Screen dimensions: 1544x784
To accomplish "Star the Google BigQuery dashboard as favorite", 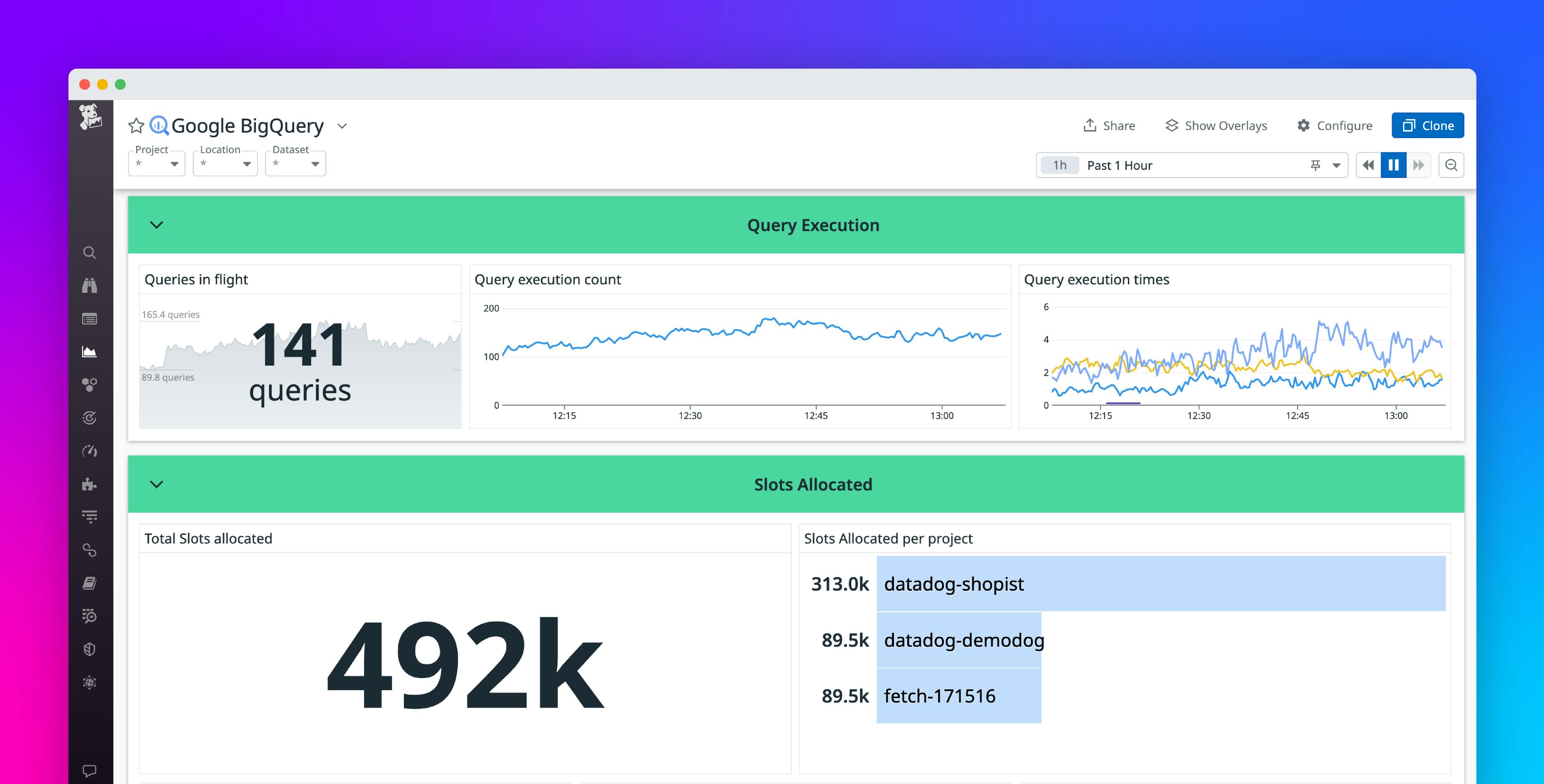I will [137, 125].
